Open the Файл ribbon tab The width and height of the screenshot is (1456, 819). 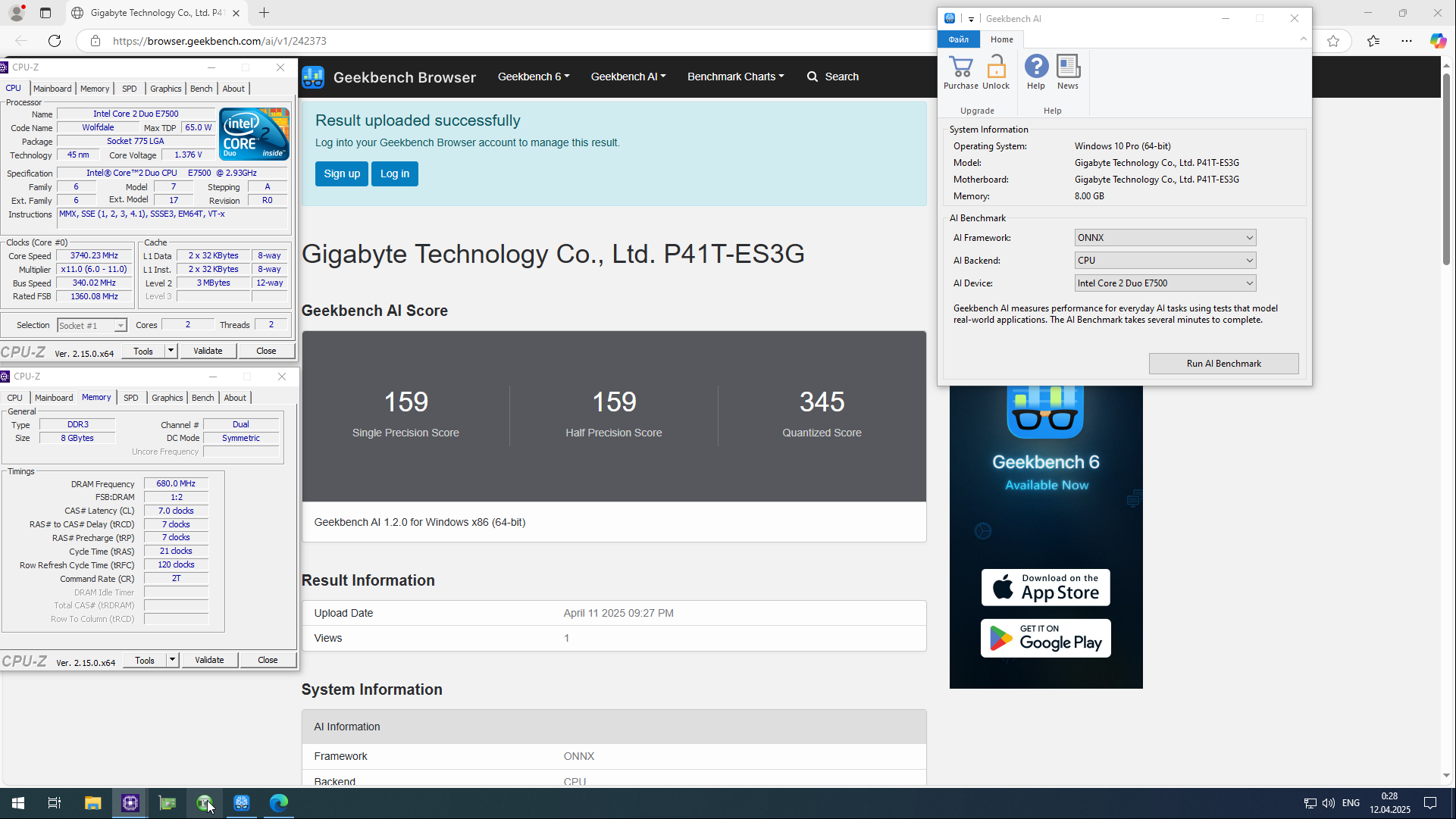[959, 39]
